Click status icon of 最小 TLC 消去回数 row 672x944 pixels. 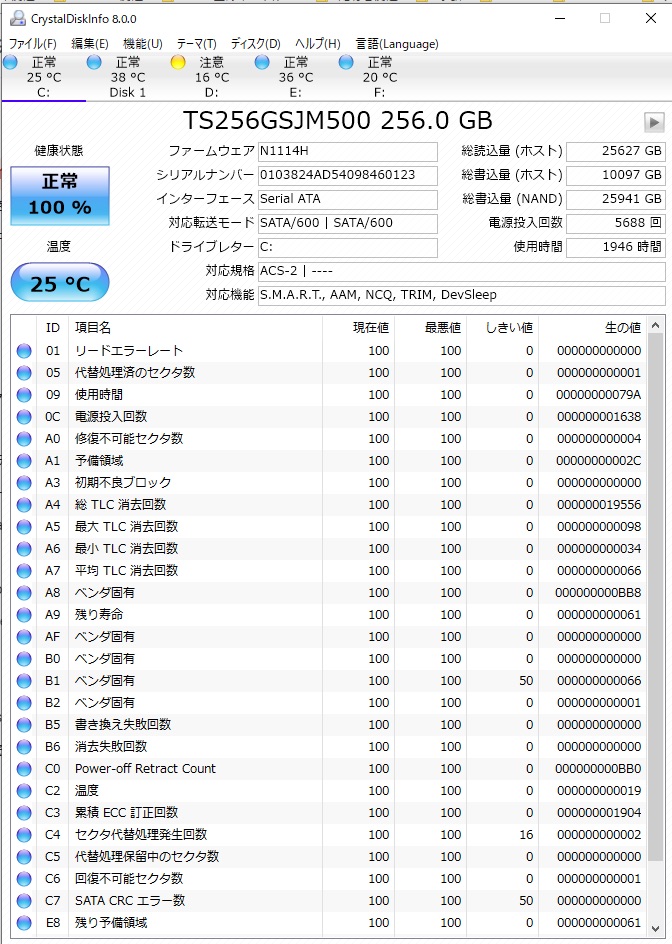point(24,549)
